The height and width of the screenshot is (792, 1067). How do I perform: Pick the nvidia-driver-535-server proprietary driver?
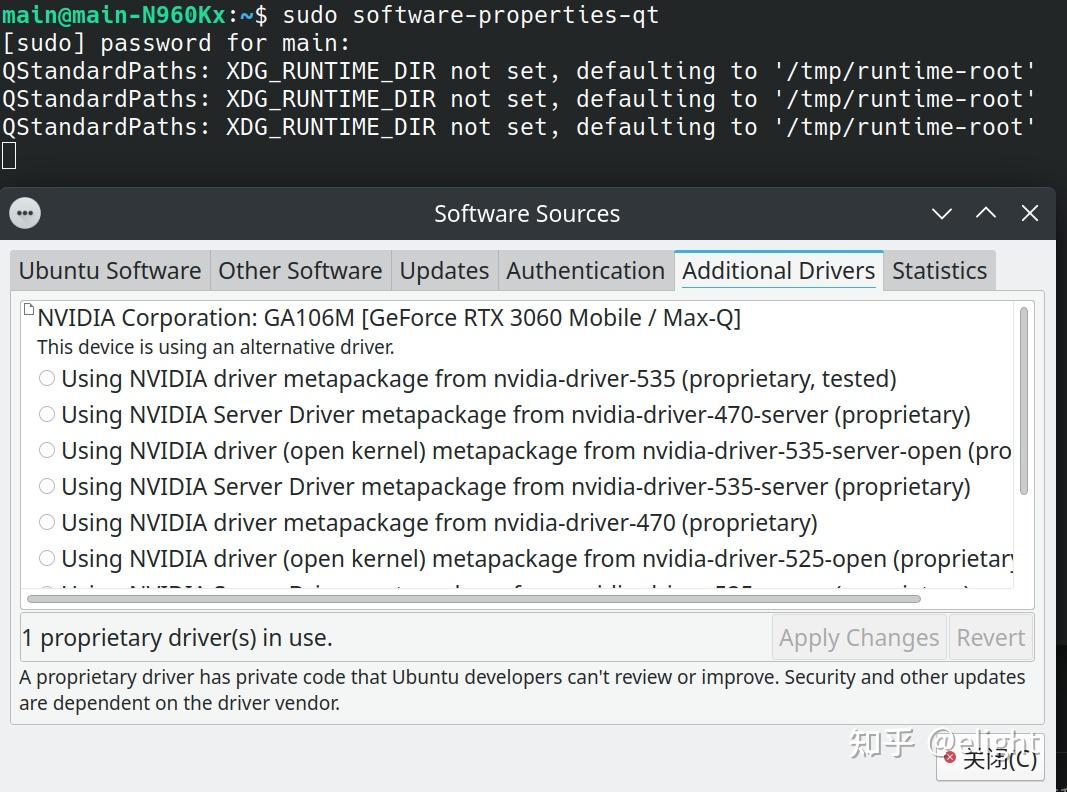click(47, 486)
